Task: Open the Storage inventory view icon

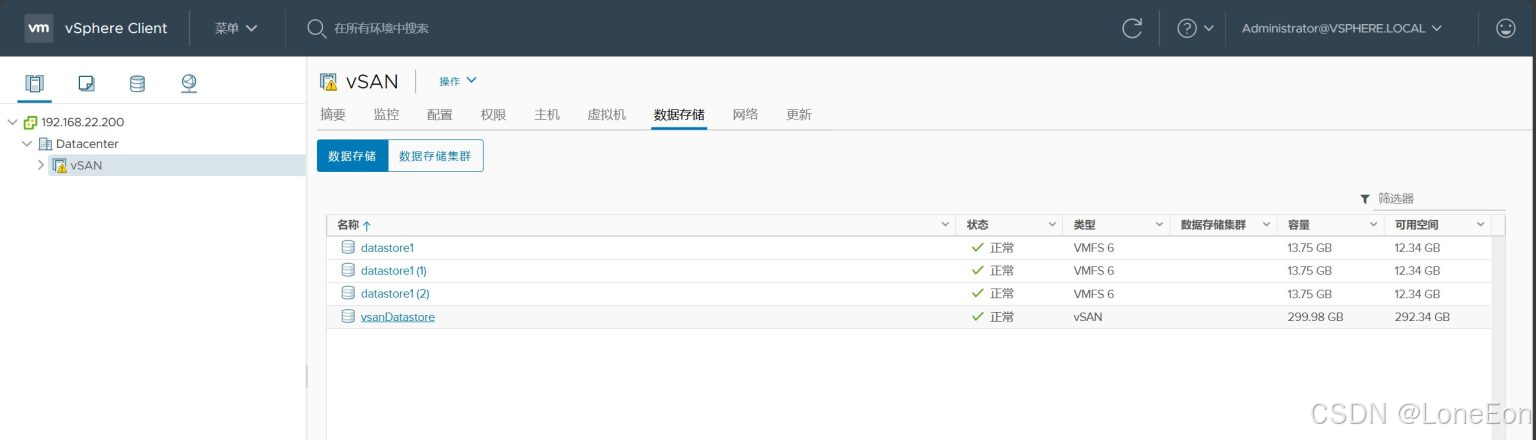Action: click(137, 83)
